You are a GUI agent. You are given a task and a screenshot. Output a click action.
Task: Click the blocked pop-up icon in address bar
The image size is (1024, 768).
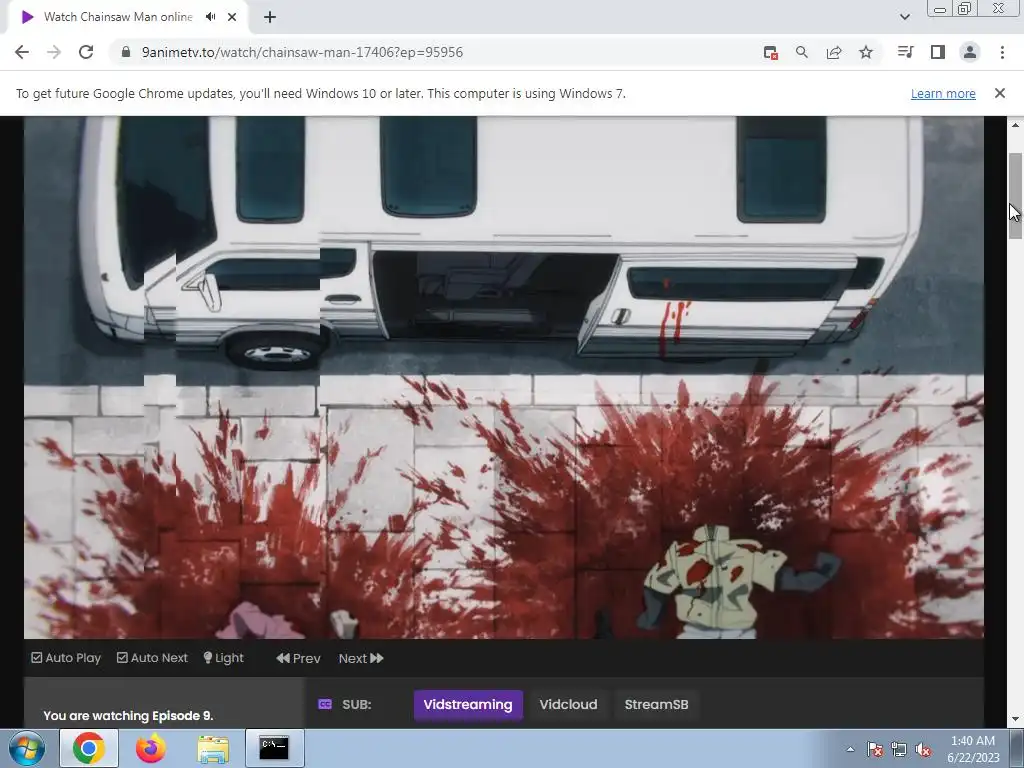tap(771, 52)
